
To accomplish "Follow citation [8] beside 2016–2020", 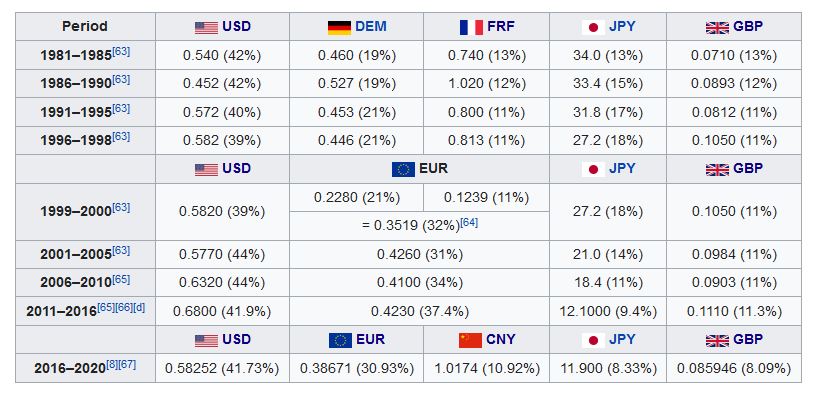I will pyautogui.click(x=112, y=364).
